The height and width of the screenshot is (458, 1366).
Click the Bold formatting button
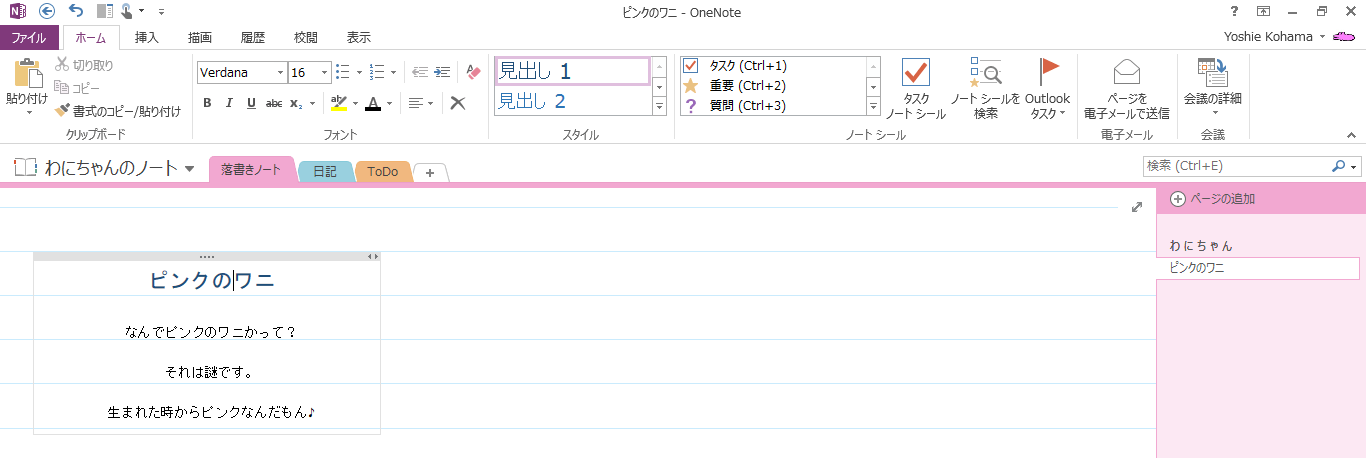[207, 103]
